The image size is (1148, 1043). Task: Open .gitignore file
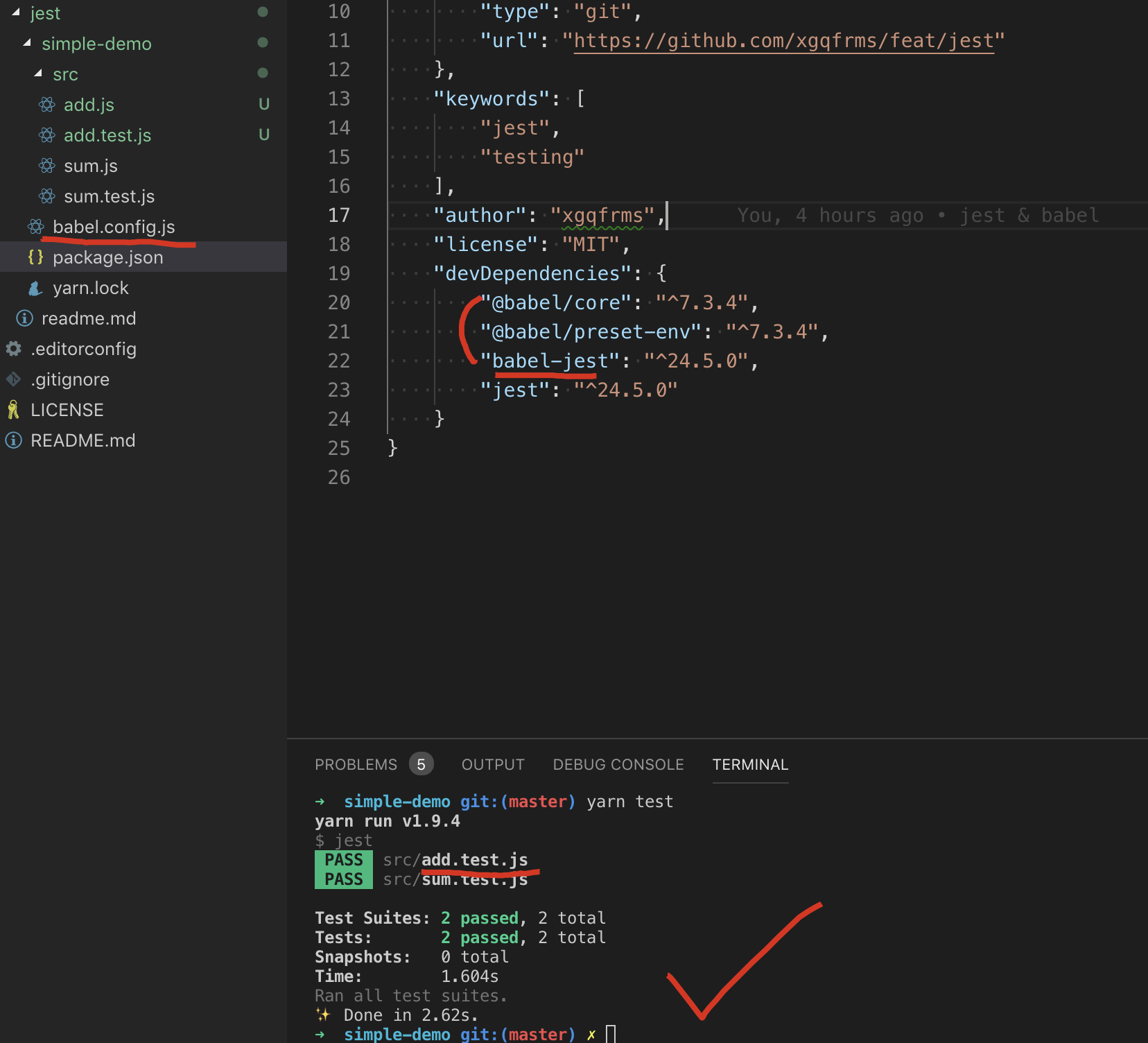click(x=70, y=379)
